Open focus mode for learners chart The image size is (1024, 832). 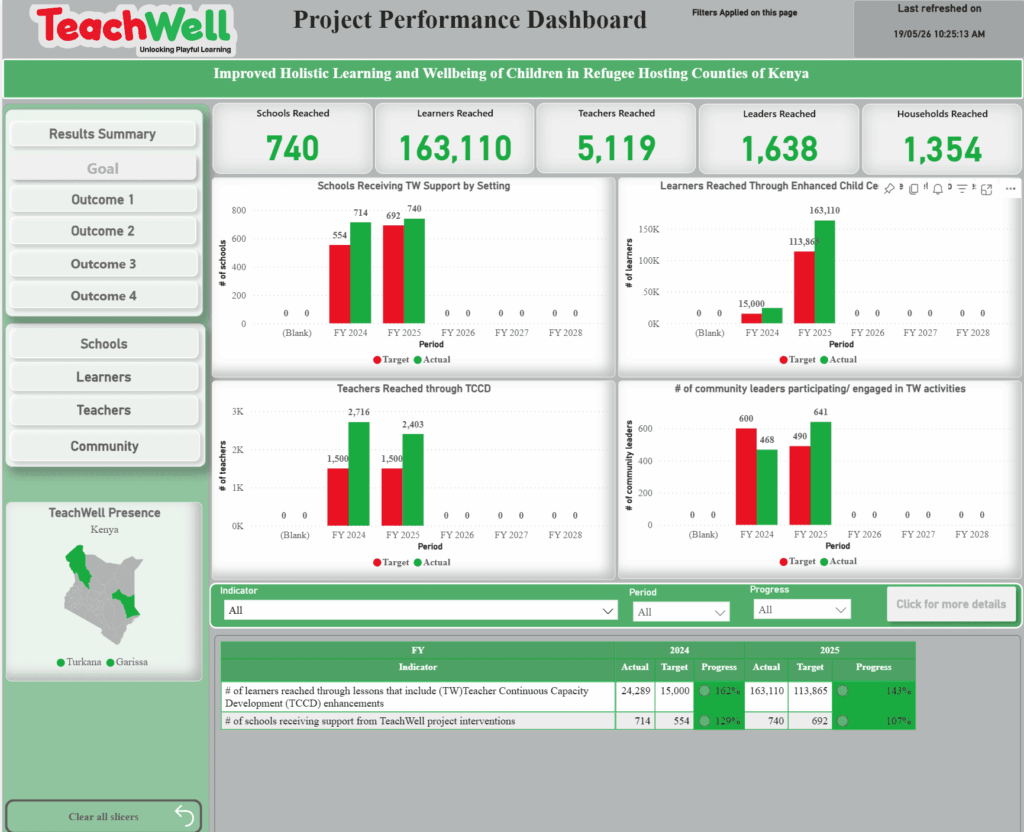coord(987,189)
